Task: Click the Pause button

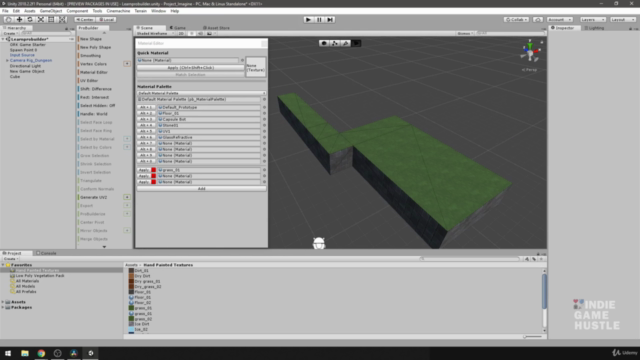Action: click(x=319, y=20)
